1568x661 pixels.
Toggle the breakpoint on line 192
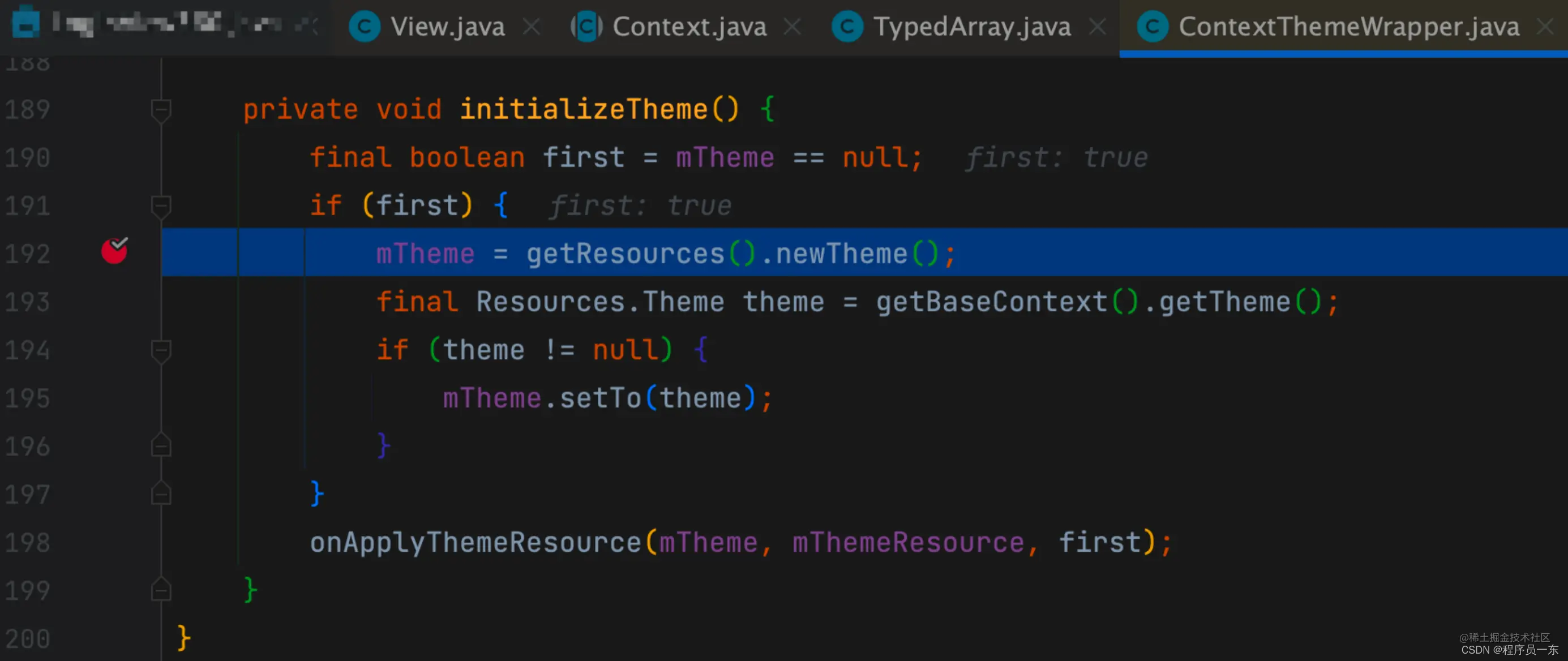pos(114,251)
